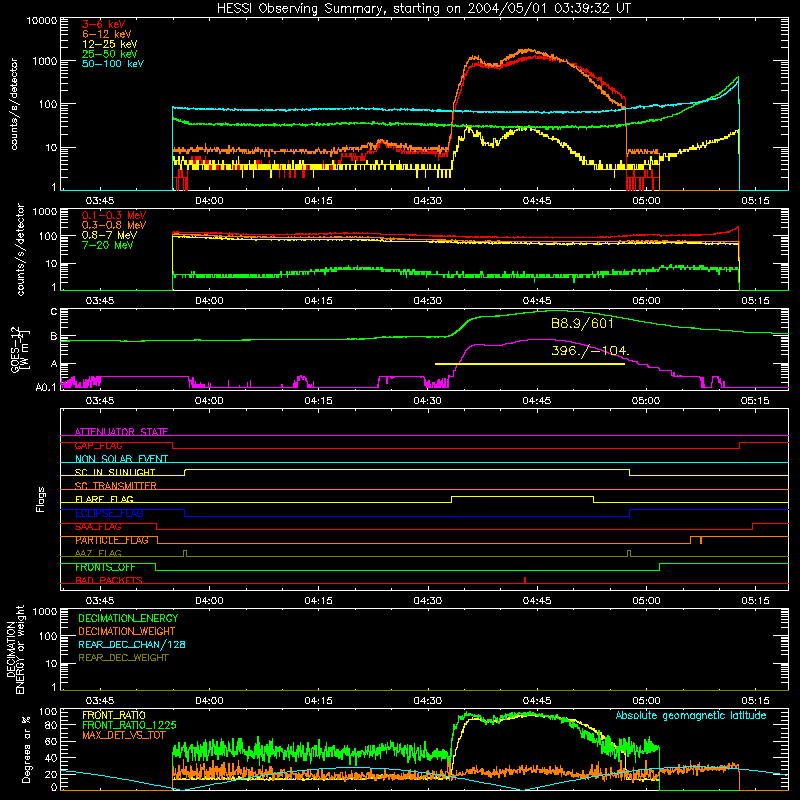Click the 396./-104. position annotation
The width and height of the screenshot is (800, 800).
point(590,351)
